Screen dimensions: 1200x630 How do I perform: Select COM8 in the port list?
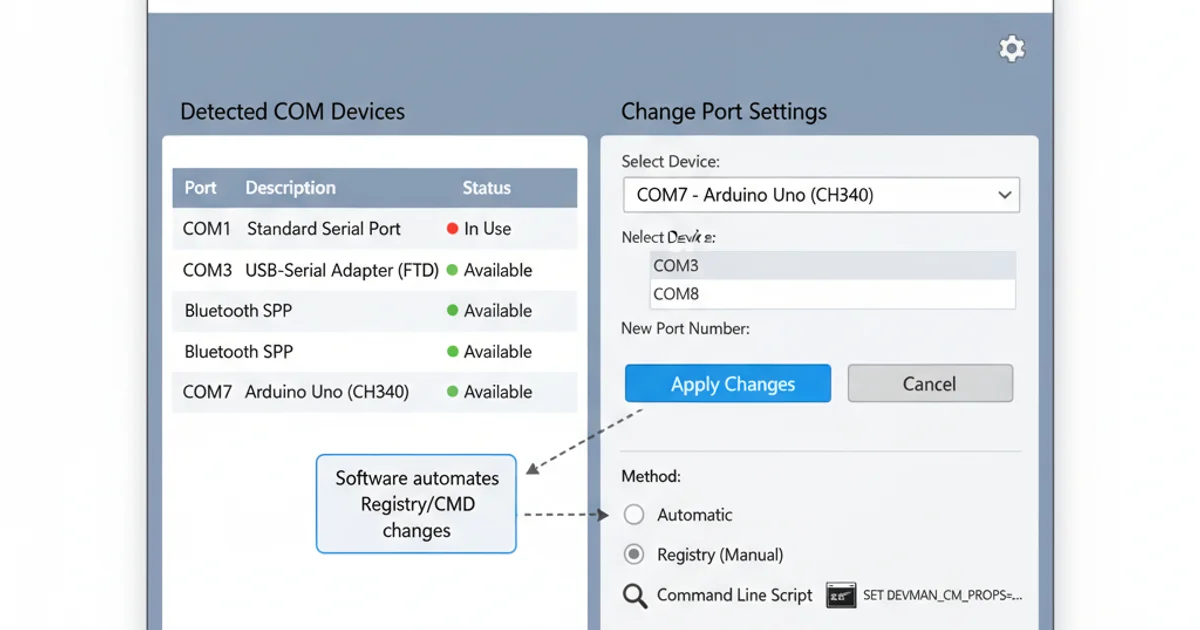click(x=830, y=294)
